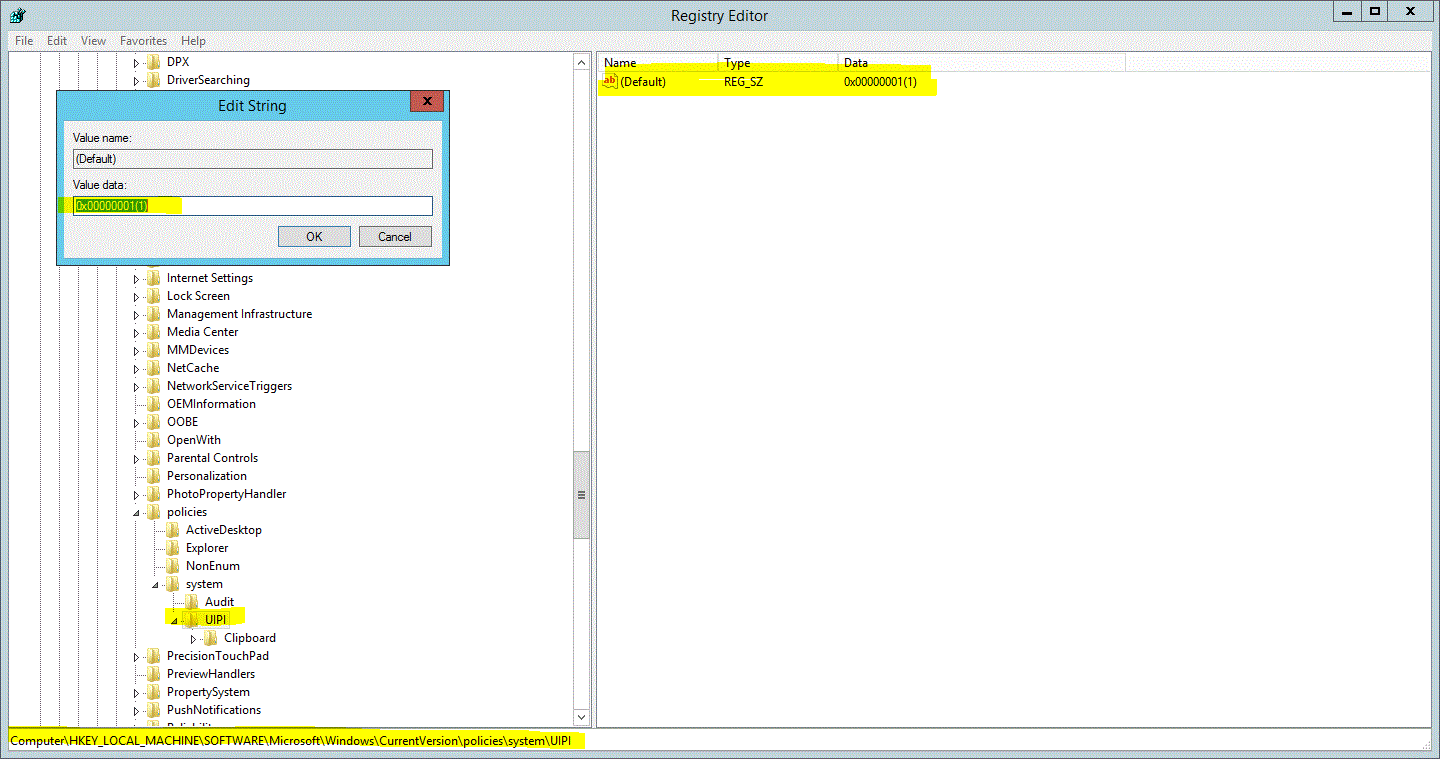The height and width of the screenshot is (759, 1440).
Task: Select the Parental Controls folder icon
Action: tap(153, 458)
